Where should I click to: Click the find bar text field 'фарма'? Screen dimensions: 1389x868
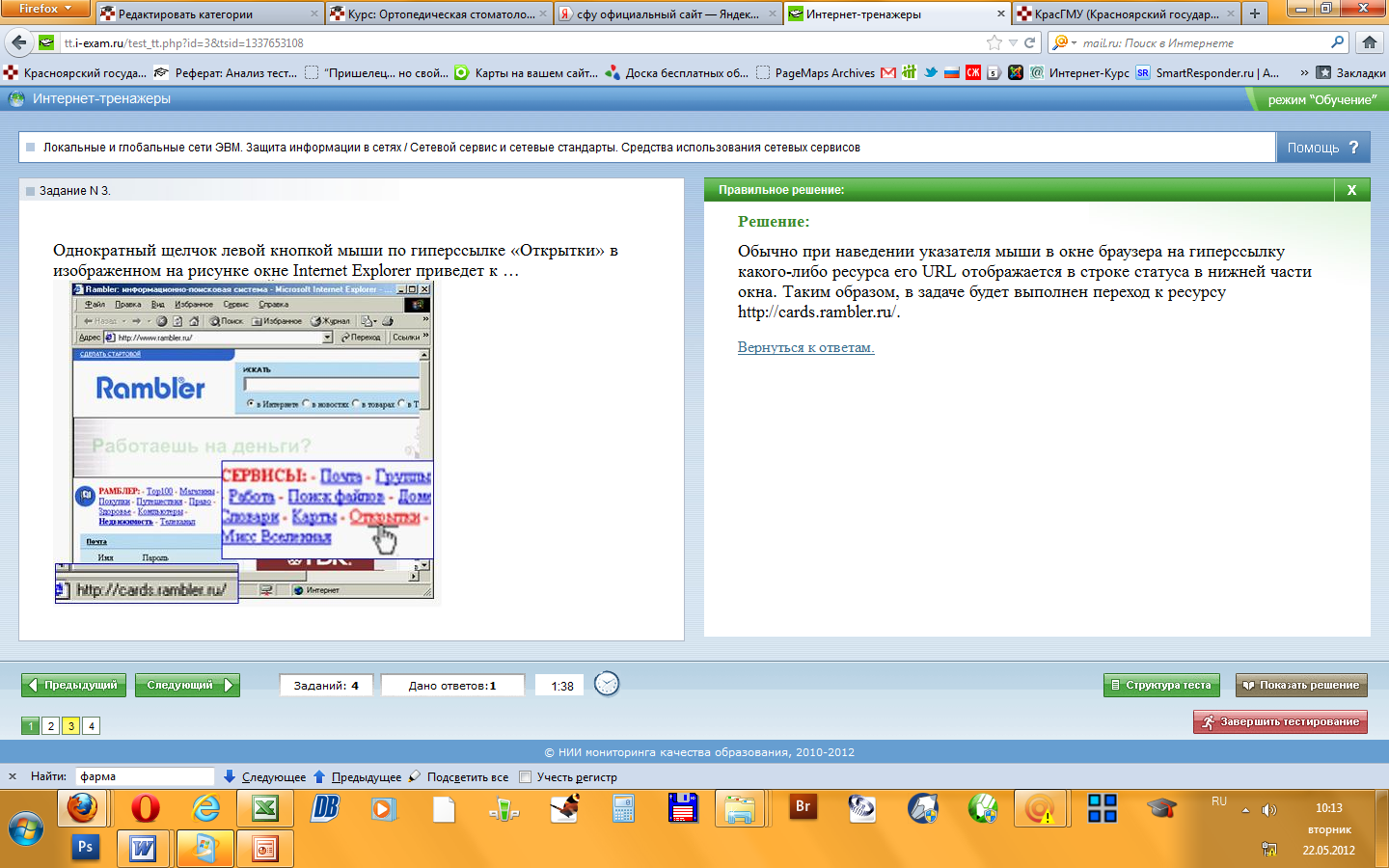(x=145, y=776)
